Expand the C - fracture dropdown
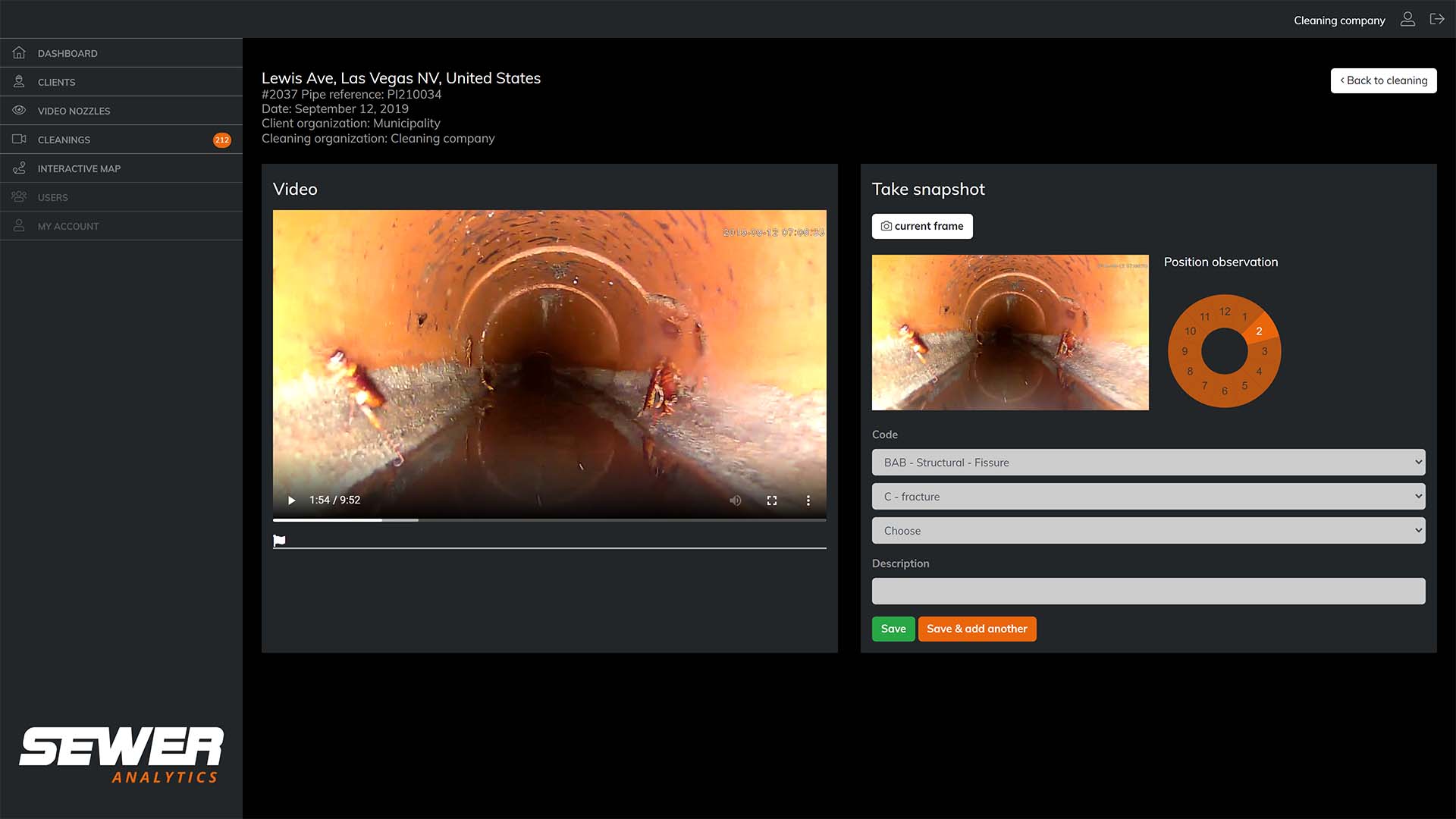Screen dimensions: 1456x819 (1148, 497)
